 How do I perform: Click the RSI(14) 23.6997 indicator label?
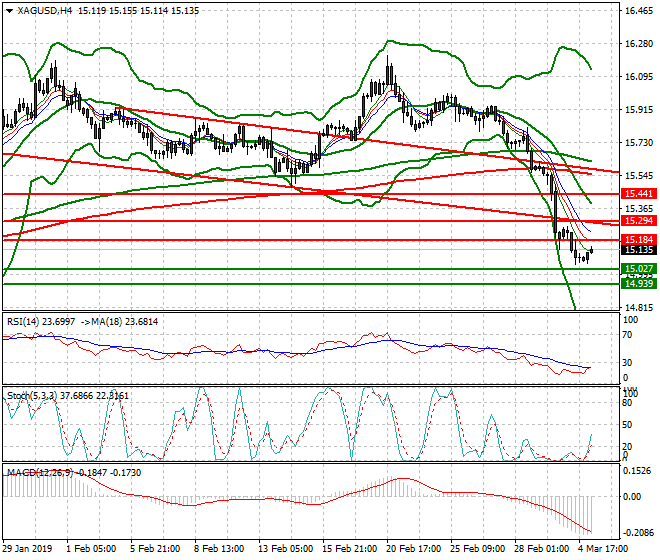coord(41,322)
